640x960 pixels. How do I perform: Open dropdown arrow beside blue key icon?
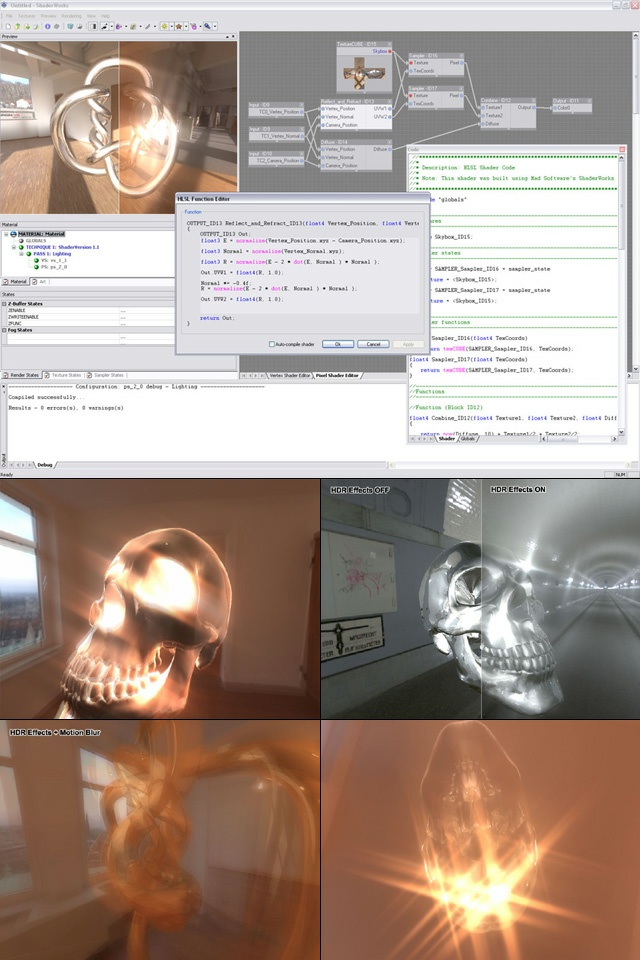[214, 26]
